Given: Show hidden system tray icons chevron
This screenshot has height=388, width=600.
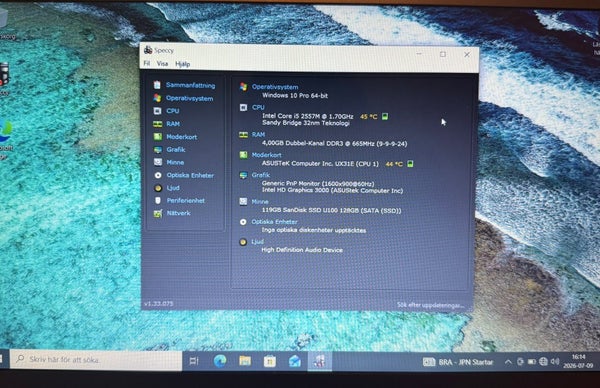Looking at the screenshot, I should (508, 362).
